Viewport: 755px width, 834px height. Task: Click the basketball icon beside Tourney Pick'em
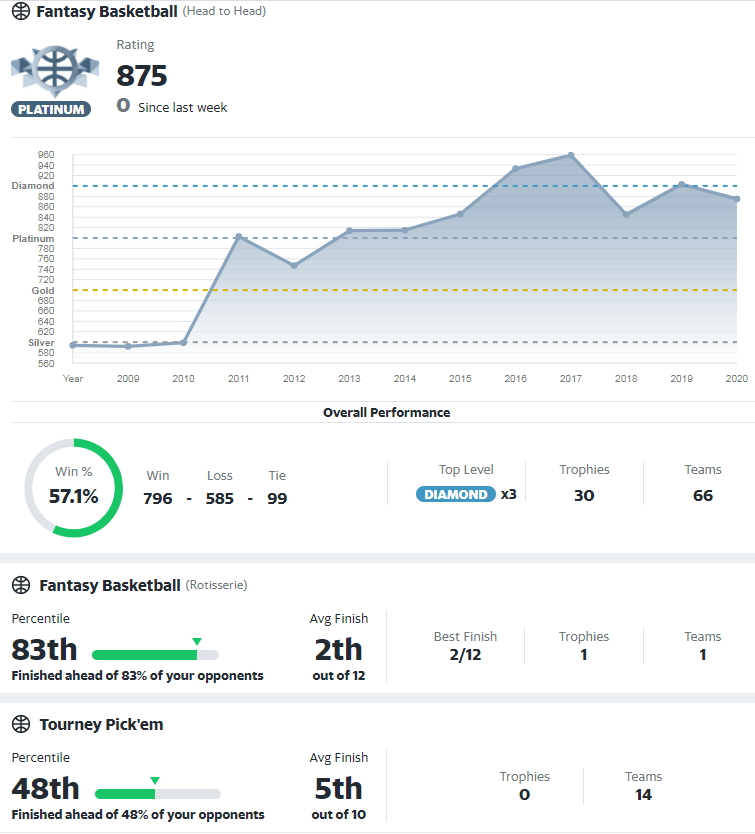coord(21,724)
